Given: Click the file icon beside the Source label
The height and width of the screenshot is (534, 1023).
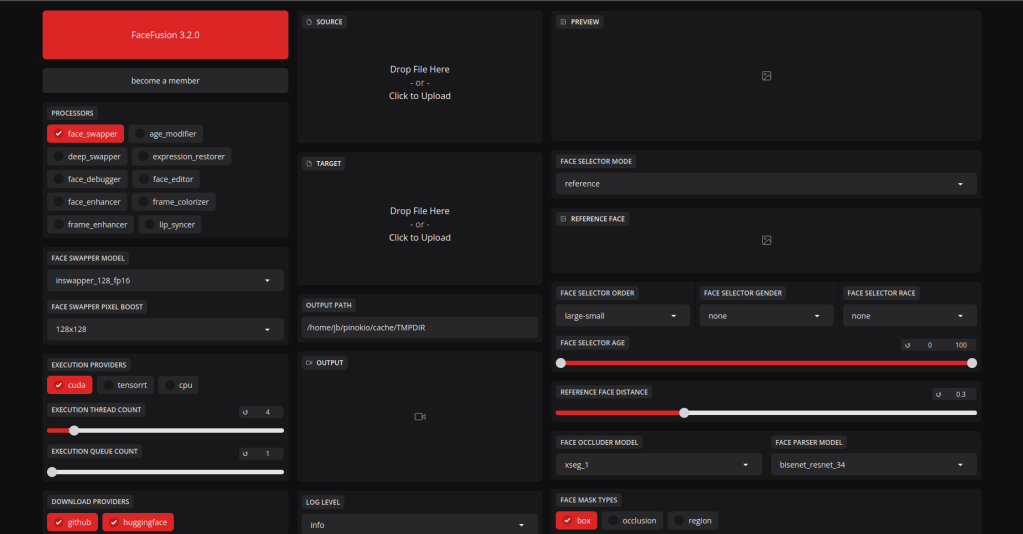Looking at the screenshot, I should pyautogui.click(x=308, y=22).
